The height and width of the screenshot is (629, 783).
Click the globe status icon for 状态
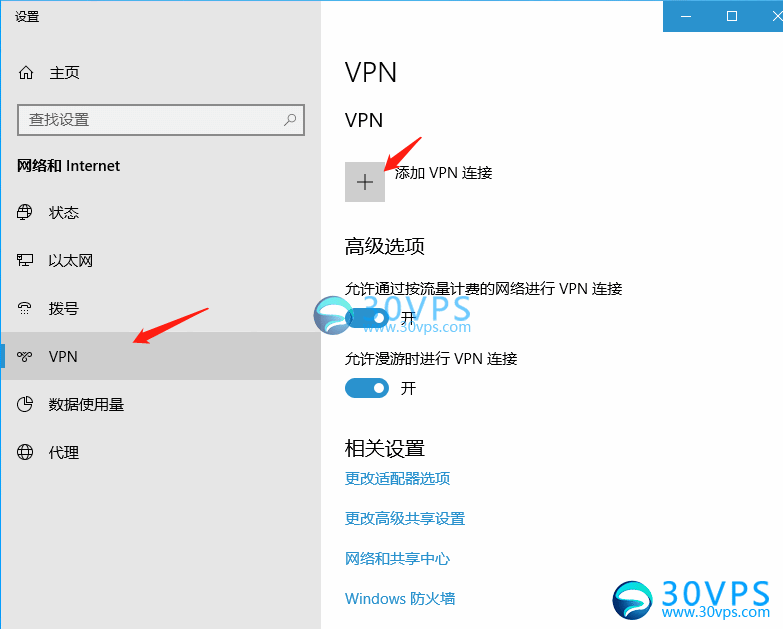pos(24,212)
